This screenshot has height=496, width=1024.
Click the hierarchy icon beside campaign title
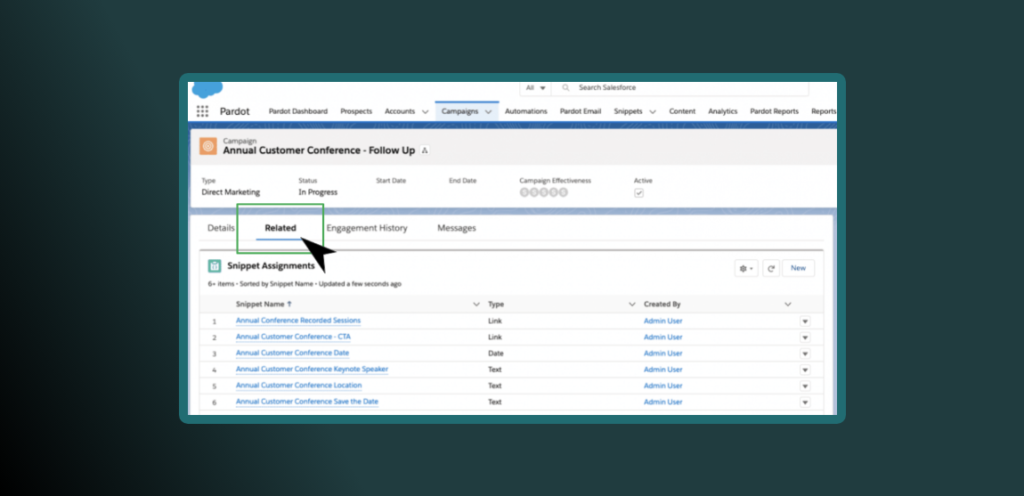pos(424,151)
